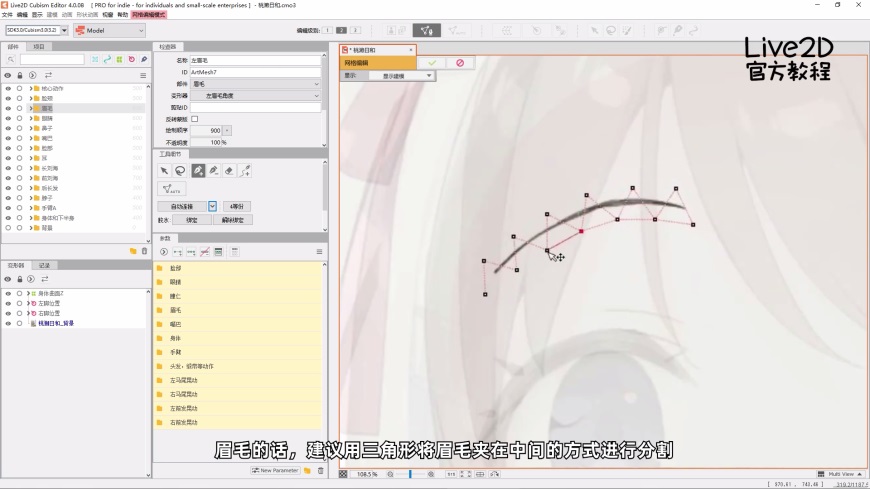This screenshot has height=489, width=870.
Task: Click the search icon in parts panel
Action: coord(11,59)
